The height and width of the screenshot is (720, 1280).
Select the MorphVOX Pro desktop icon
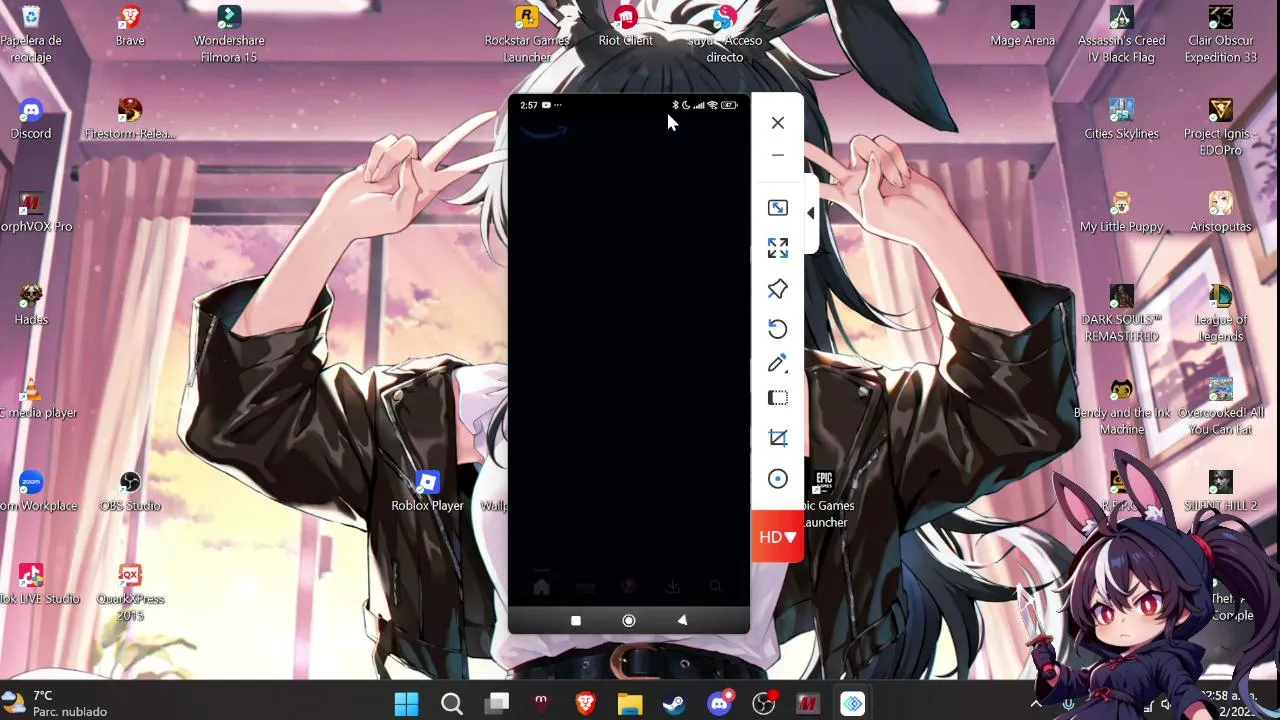pyautogui.click(x=33, y=213)
